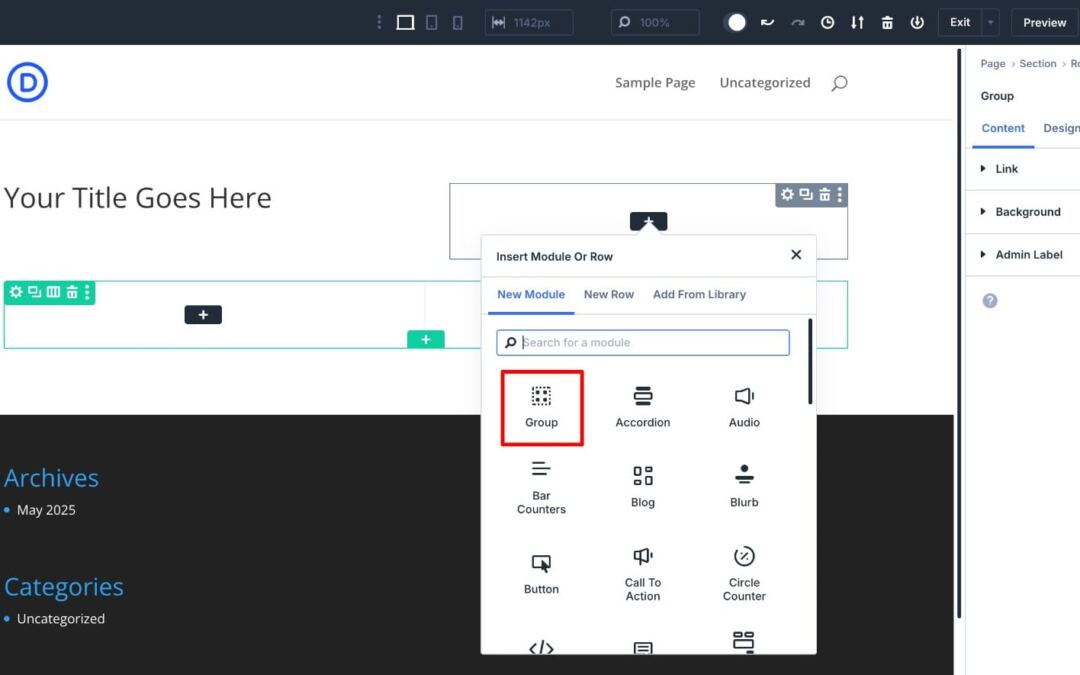This screenshot has height=675, width=1080.
Task: Expand the Background settings section
Action: point(1027,212)
